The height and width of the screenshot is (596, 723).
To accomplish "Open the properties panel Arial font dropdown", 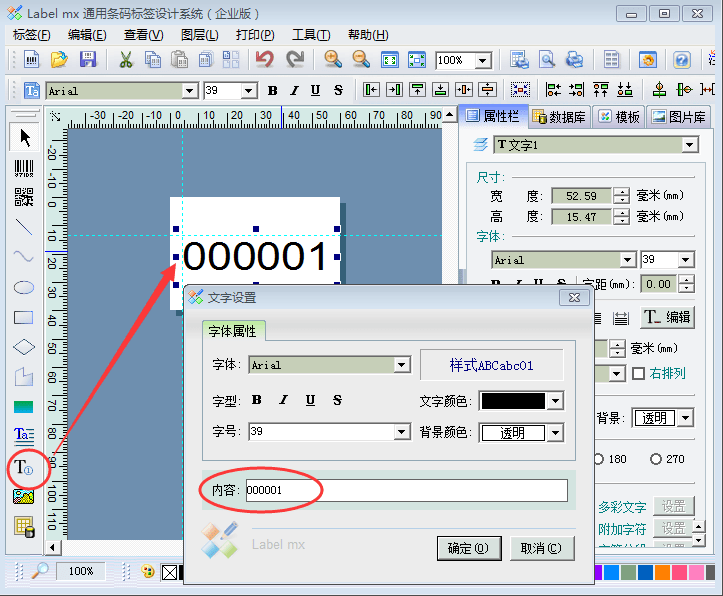I will coord(628,260).
